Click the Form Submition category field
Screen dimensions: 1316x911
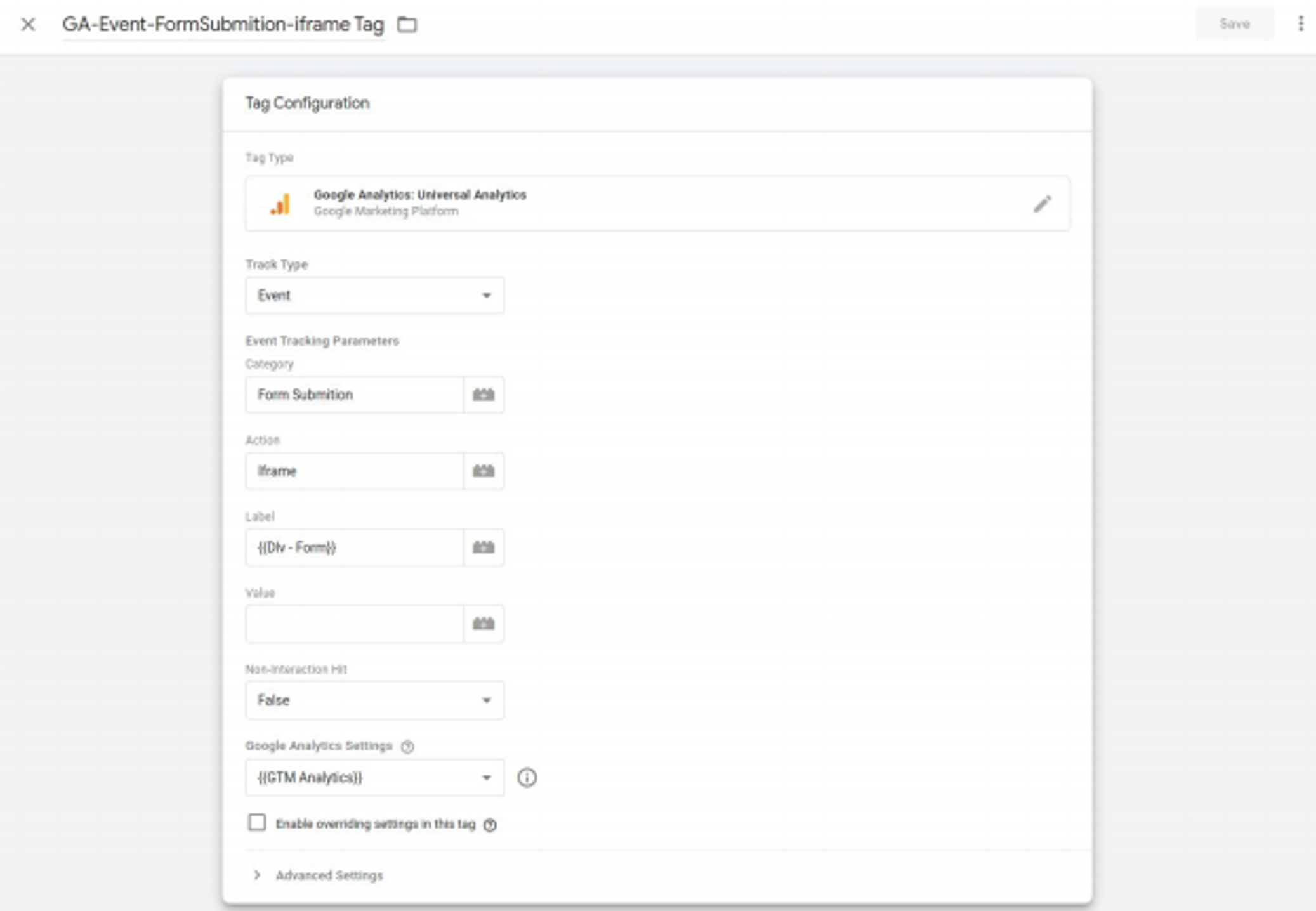click(354, 395)
